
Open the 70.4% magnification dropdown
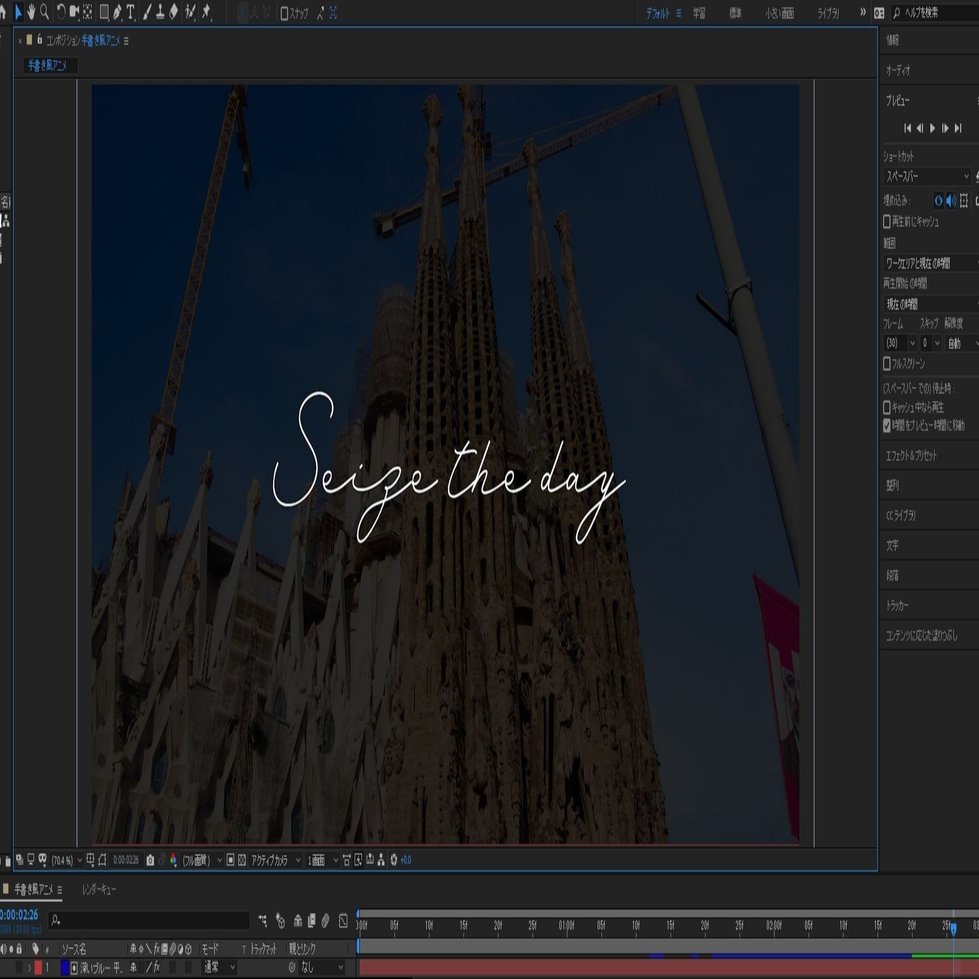click(66, 860)
